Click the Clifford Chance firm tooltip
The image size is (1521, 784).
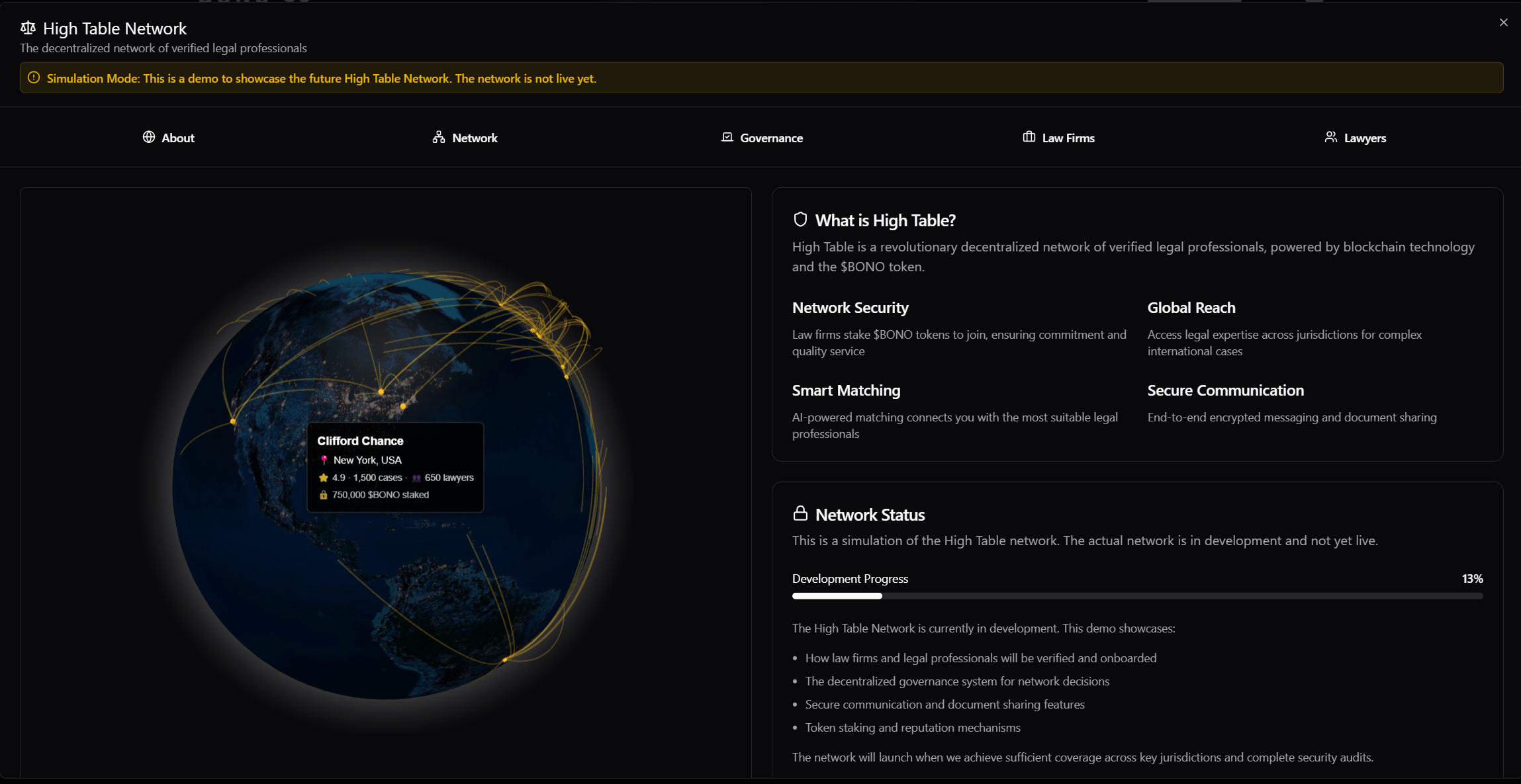pos(395,467)
